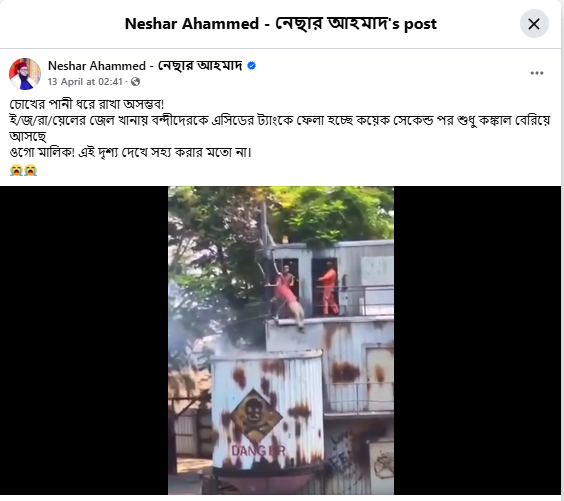Play the video of the rusty tank
The width and height of the screenshot is (564, 501).
tap(281, 340)
